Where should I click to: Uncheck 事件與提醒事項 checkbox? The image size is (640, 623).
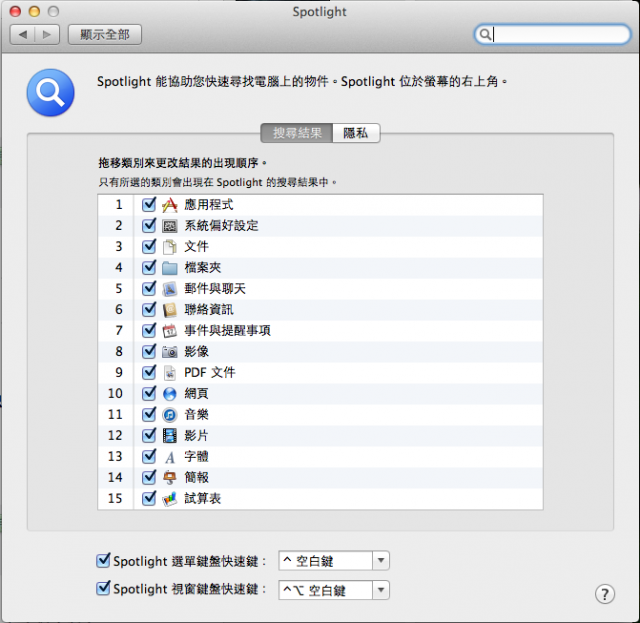pos(149,330)
